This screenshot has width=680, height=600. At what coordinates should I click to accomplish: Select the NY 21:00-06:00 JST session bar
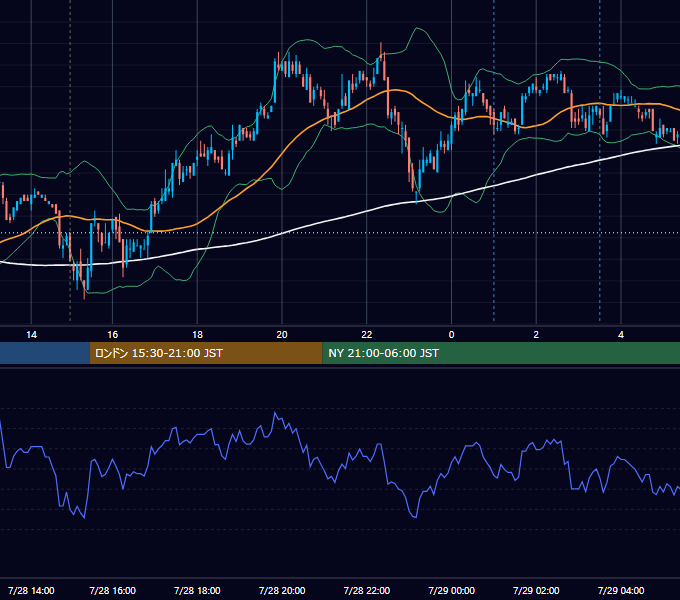point(501,353)
